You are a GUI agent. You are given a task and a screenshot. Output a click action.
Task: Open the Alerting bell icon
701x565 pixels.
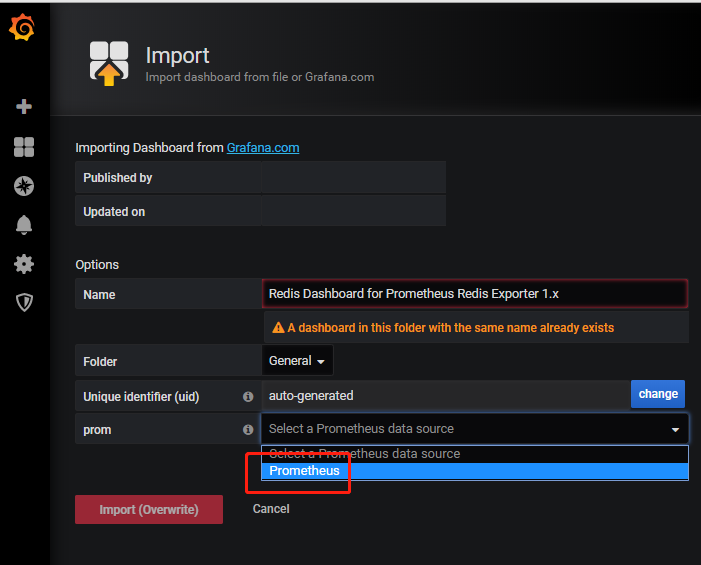click(x=24, y=225)
